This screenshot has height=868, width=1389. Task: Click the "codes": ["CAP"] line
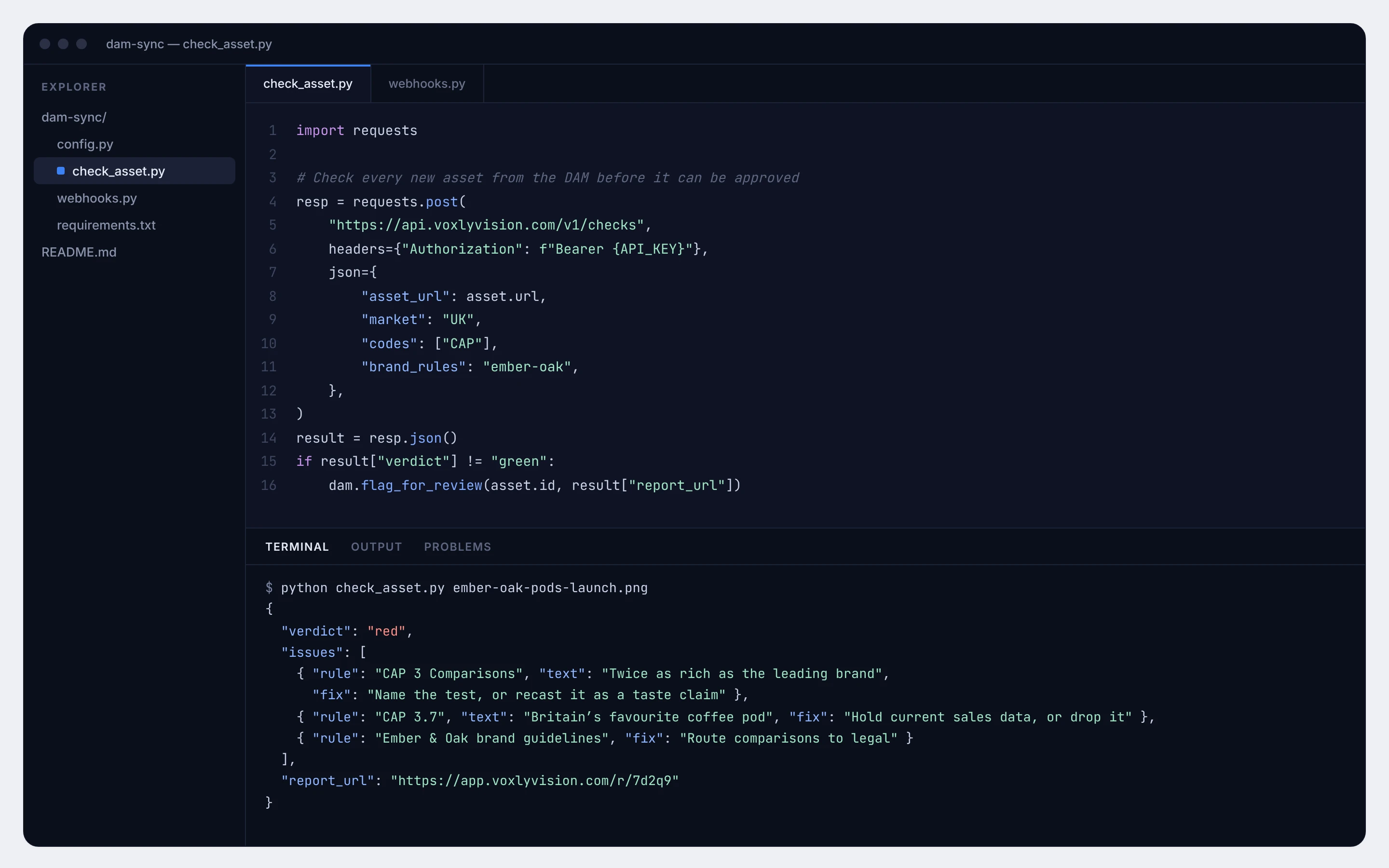tap(429, 344)
